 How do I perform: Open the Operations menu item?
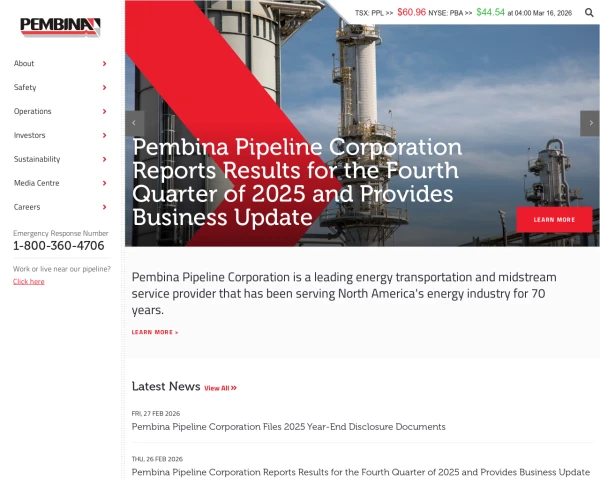[33, 111]
